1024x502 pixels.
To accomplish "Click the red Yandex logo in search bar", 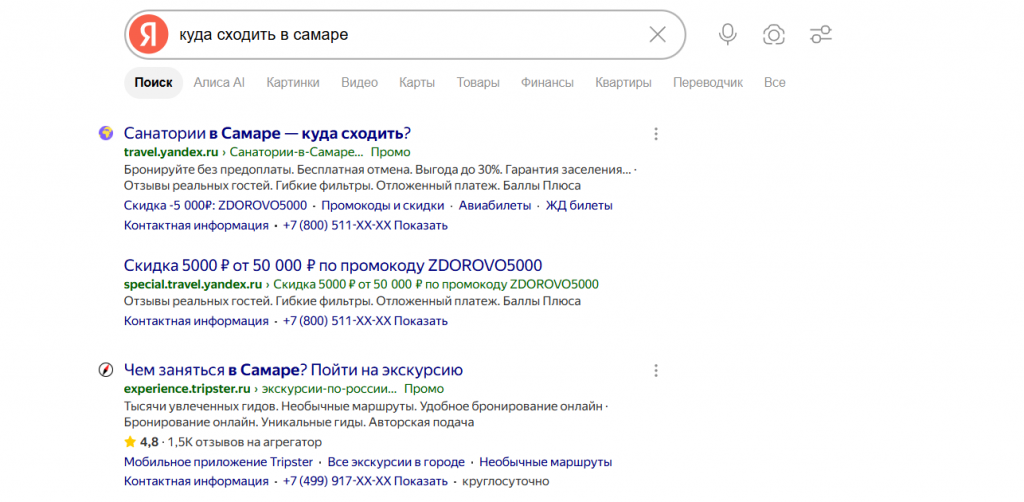I will point(148,35).
